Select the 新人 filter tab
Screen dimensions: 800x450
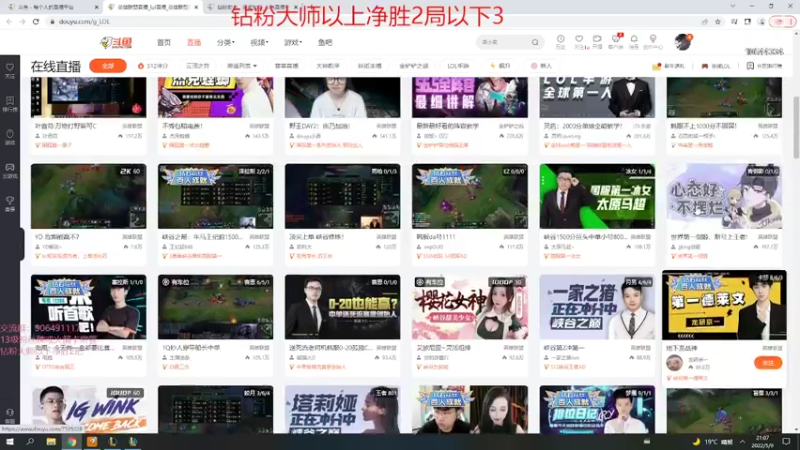pos(541,66)
